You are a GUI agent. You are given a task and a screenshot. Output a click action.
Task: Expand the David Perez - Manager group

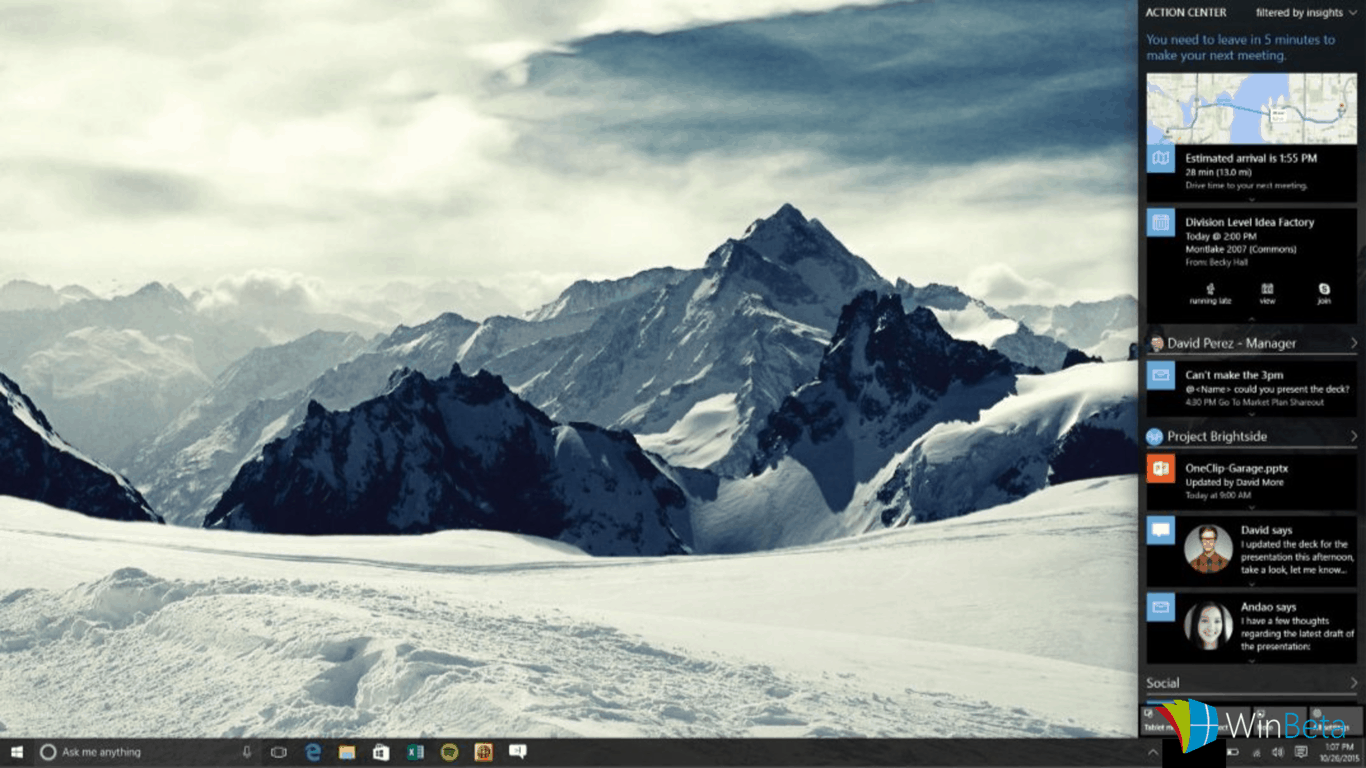[x=1353, y=343]
